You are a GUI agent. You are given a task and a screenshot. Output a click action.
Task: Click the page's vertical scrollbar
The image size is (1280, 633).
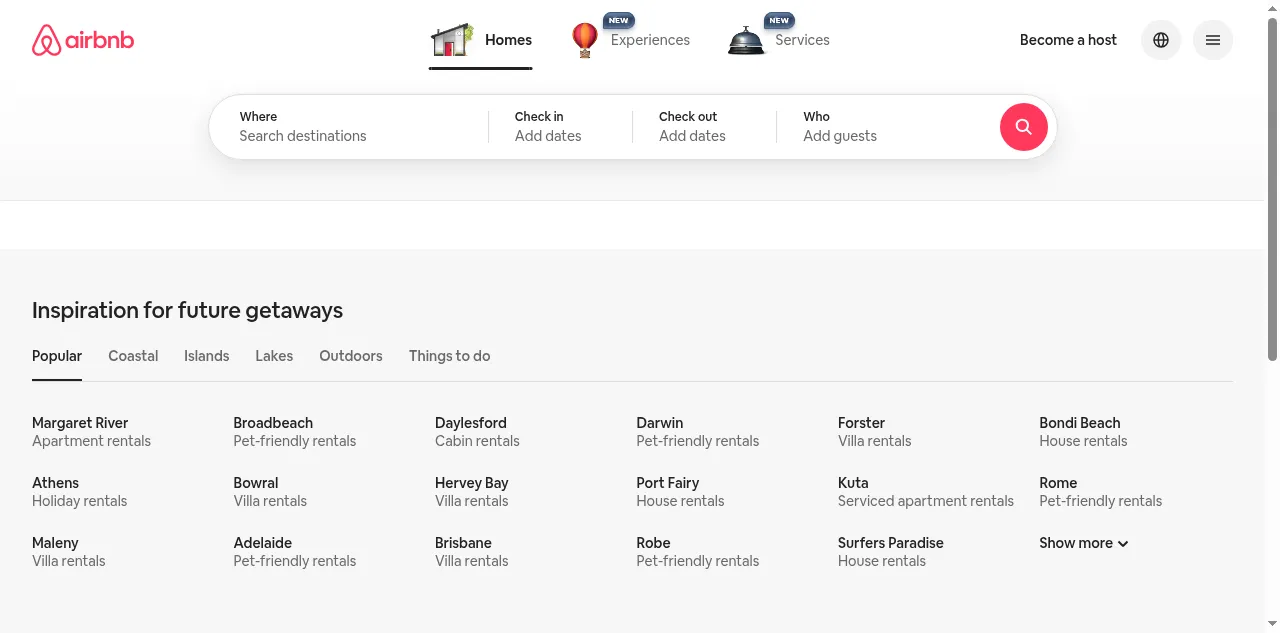[1272, 190]
